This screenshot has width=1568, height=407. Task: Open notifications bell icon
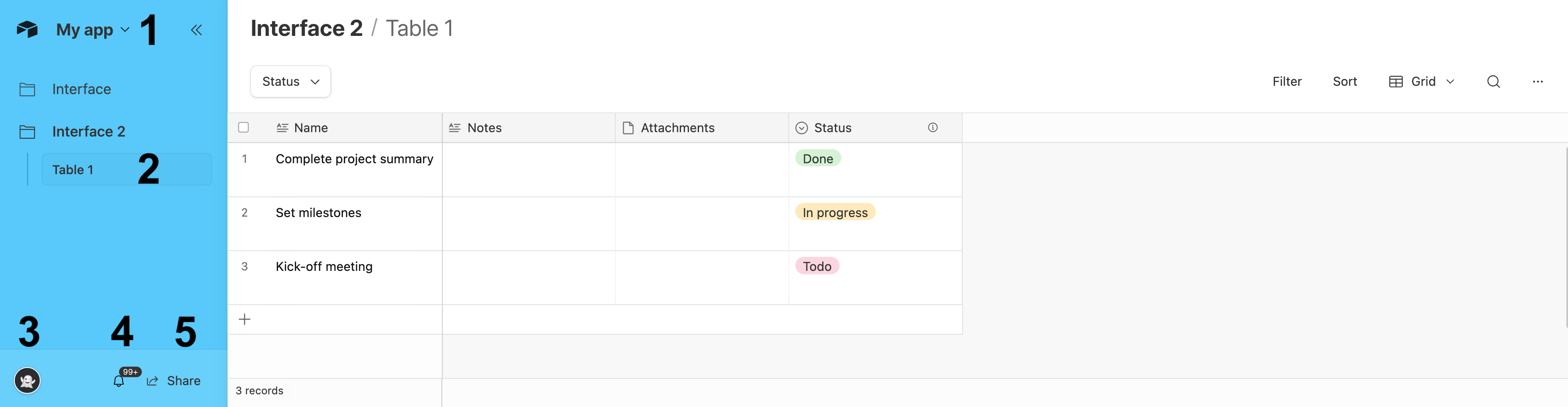pyautogui.click(x=119, y=381)
